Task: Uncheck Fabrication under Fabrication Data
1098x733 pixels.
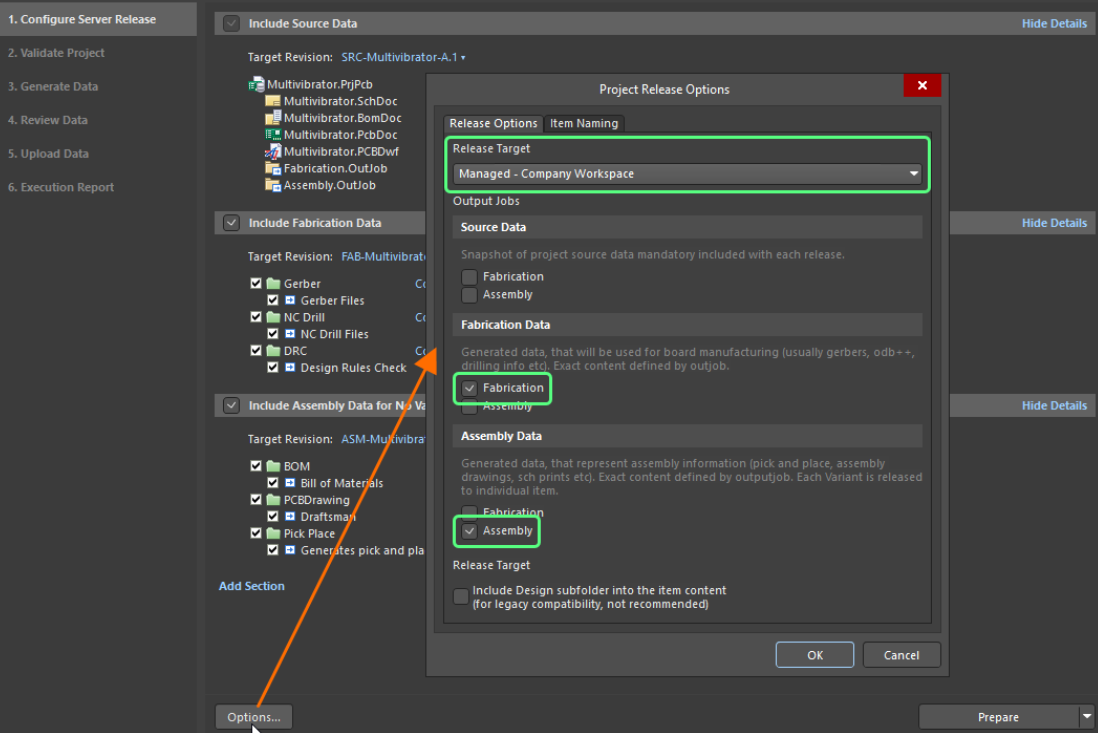Action: pos(469,388)
